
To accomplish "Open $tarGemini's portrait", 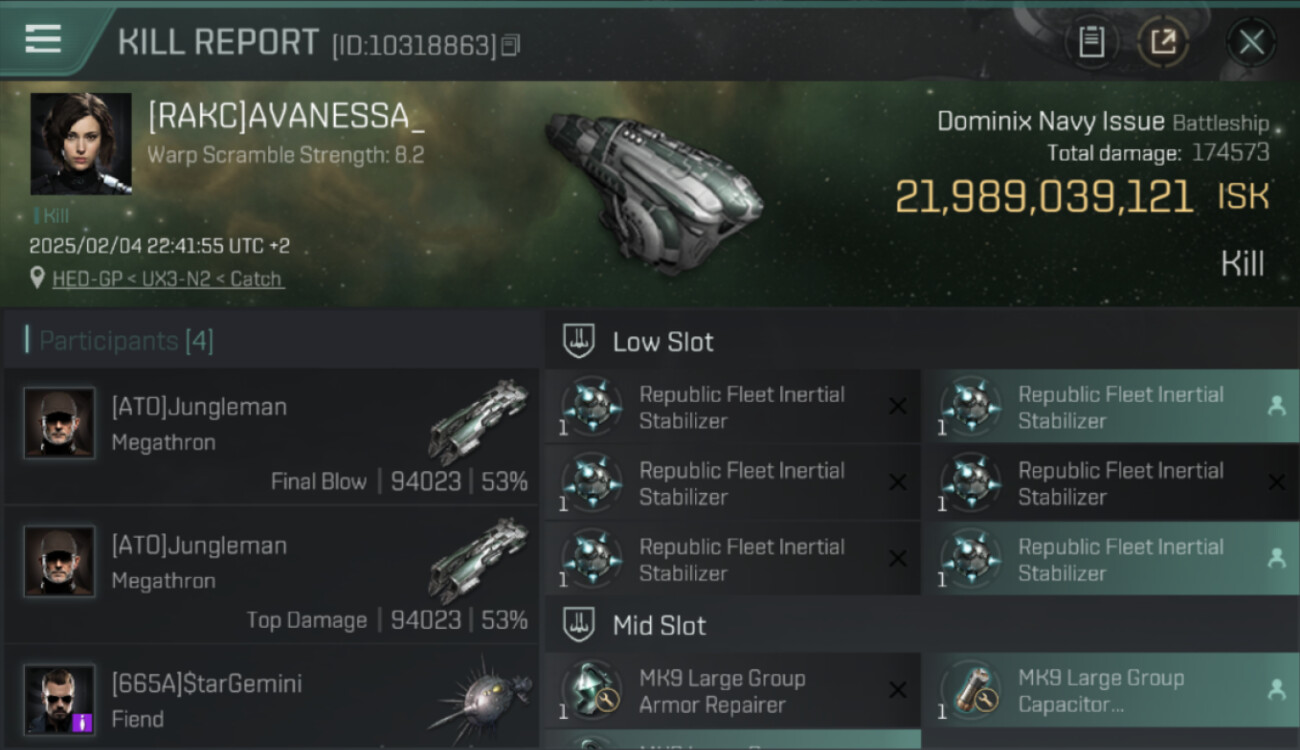I will [60, 699].
